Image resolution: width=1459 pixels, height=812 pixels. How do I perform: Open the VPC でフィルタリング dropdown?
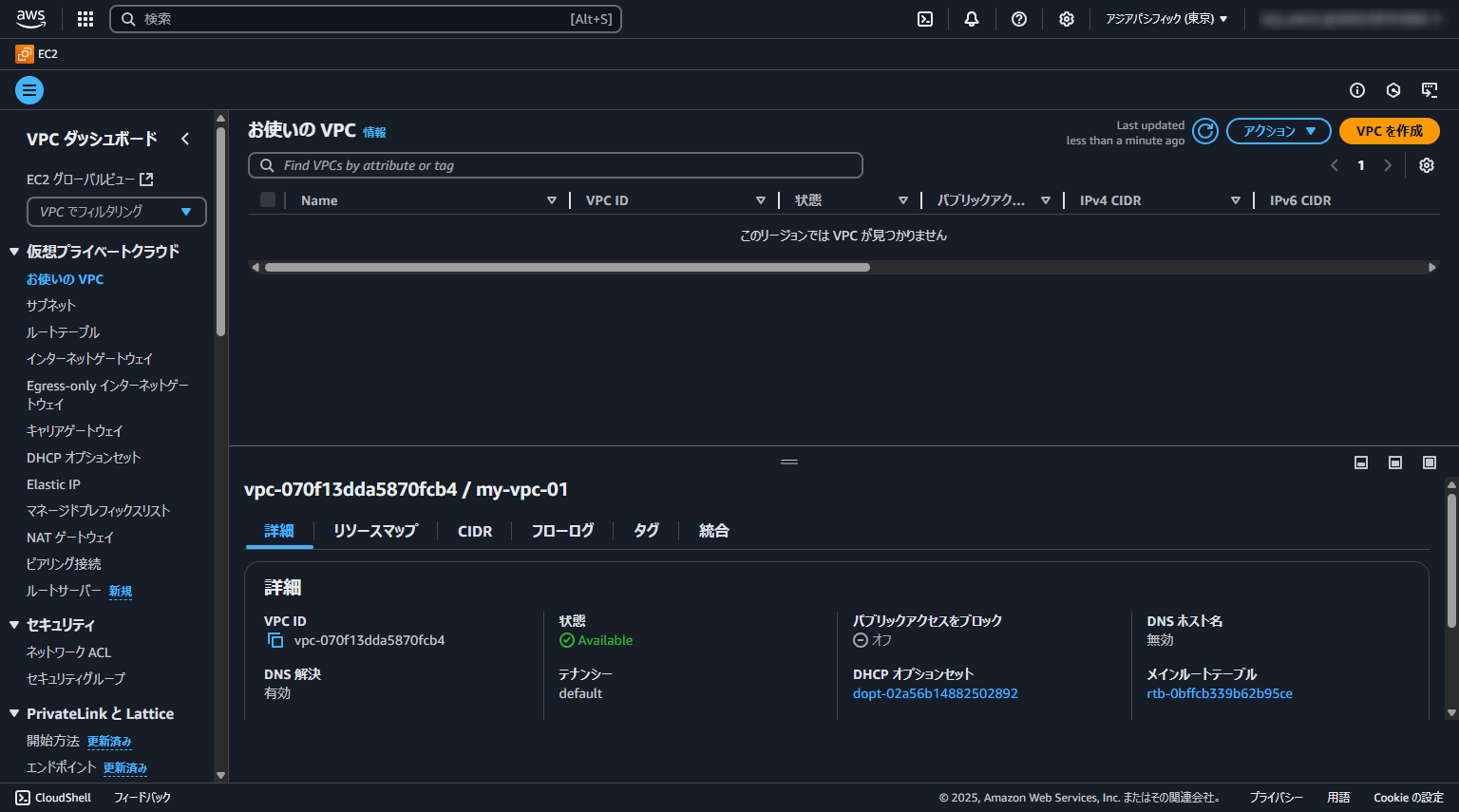click(117, 212)
